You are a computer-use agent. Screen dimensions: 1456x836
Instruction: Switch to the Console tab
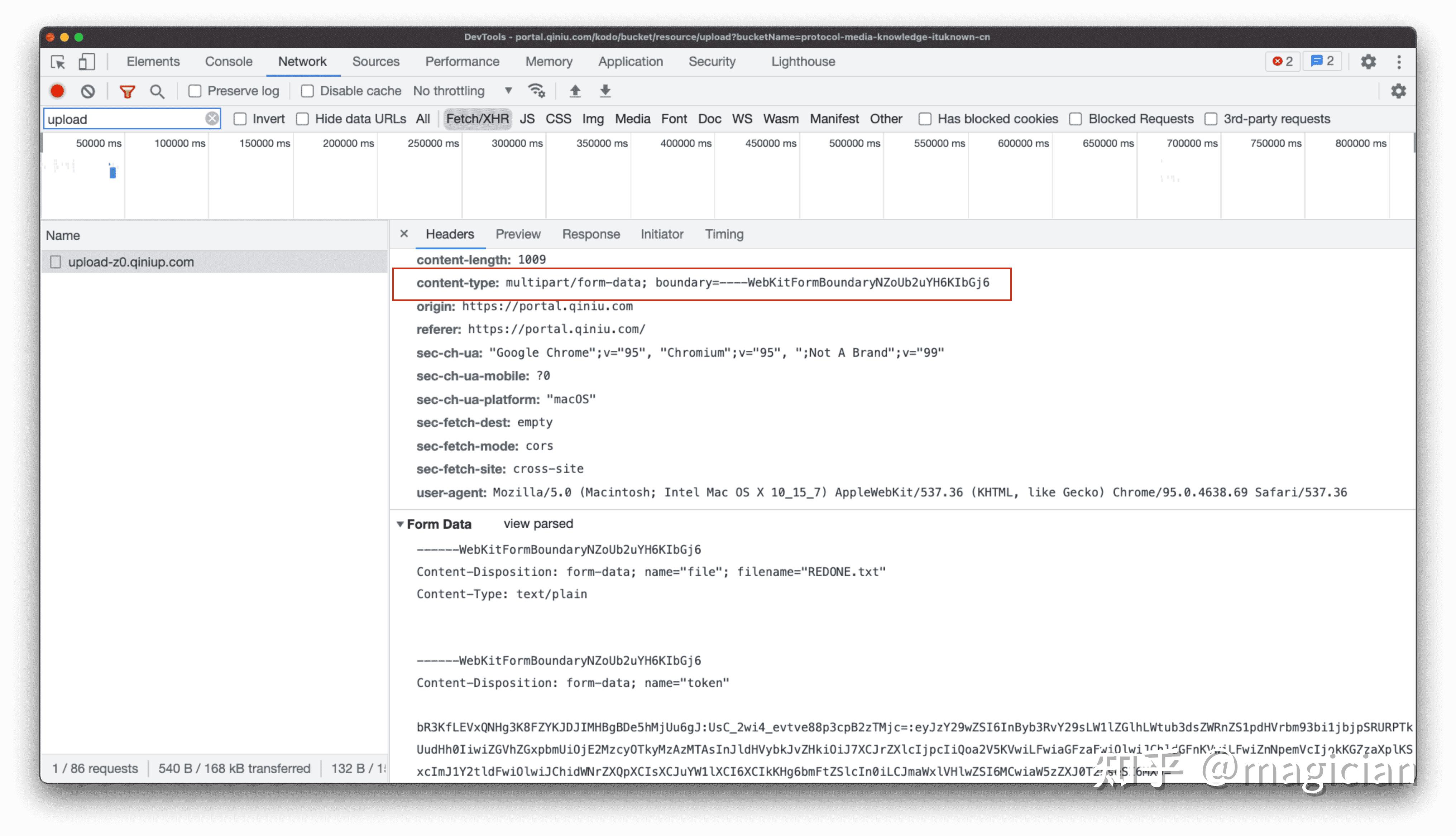229,62
